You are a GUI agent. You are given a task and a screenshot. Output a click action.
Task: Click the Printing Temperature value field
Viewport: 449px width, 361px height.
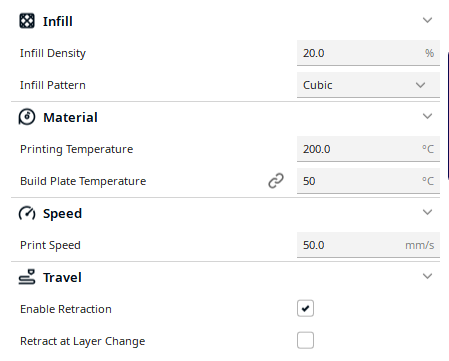[x=368, y=149]
